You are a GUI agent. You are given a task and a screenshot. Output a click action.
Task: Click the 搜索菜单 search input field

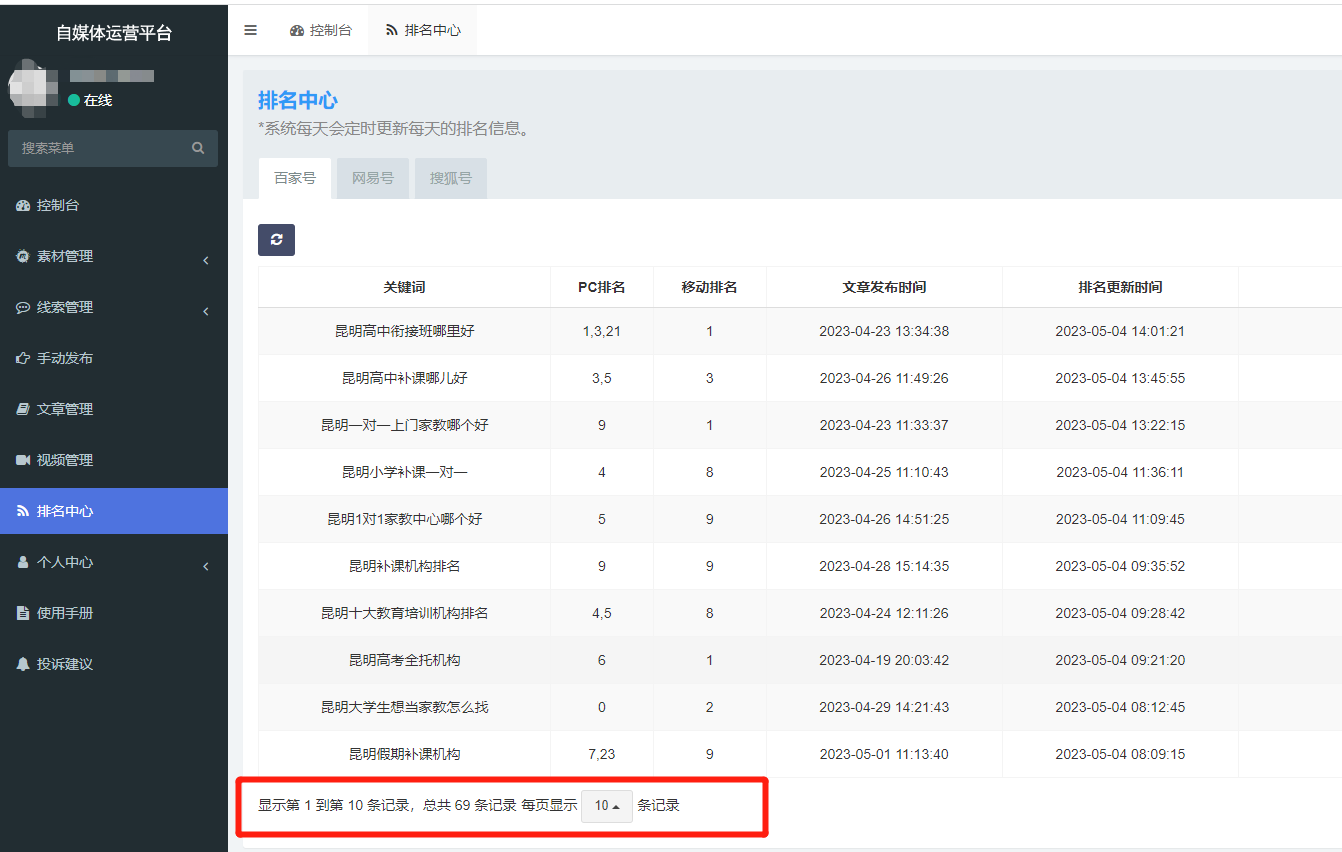tap(100, 148)
